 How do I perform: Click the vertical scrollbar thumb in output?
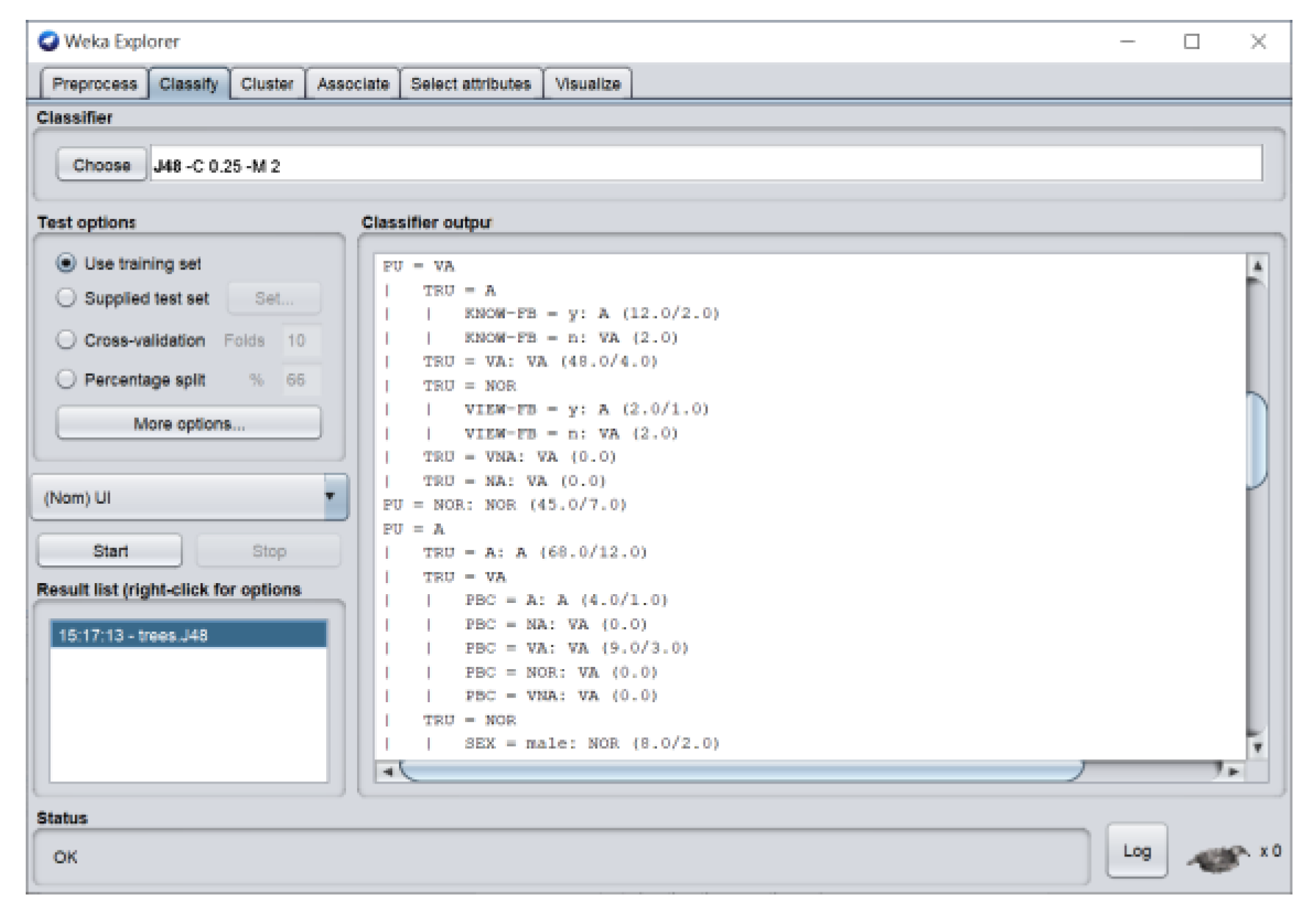1257,441
